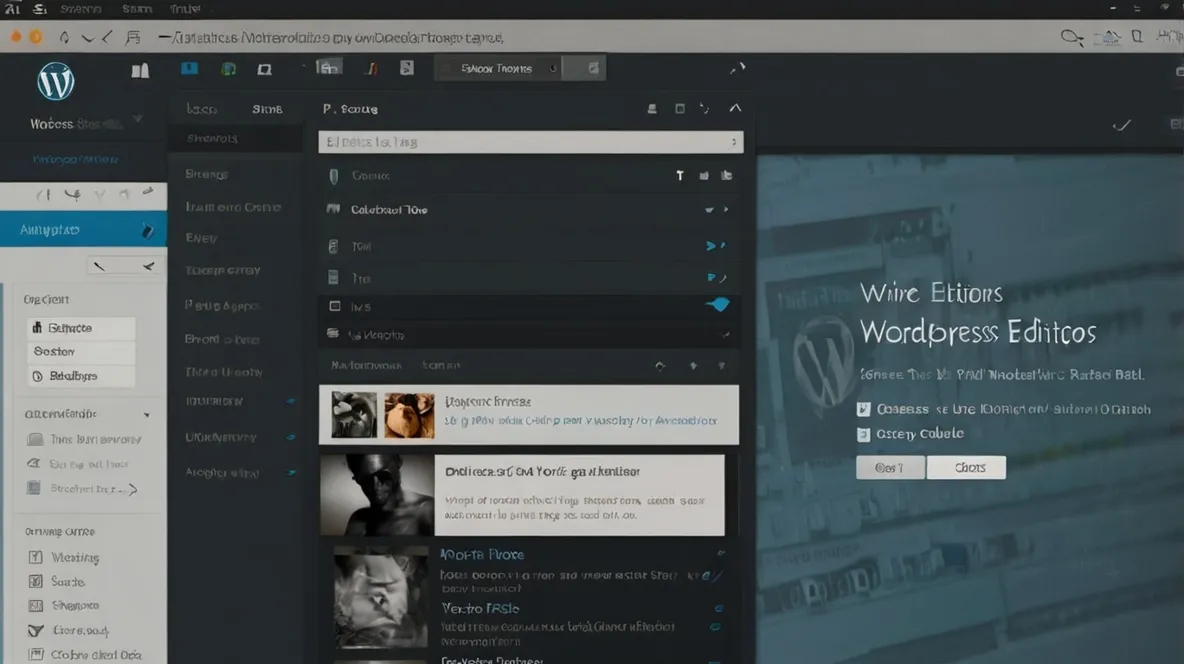The width and height of the screenshot is (1184, 664).
Task: Click the back arrow in the browser bar
Action: [107, 37]
